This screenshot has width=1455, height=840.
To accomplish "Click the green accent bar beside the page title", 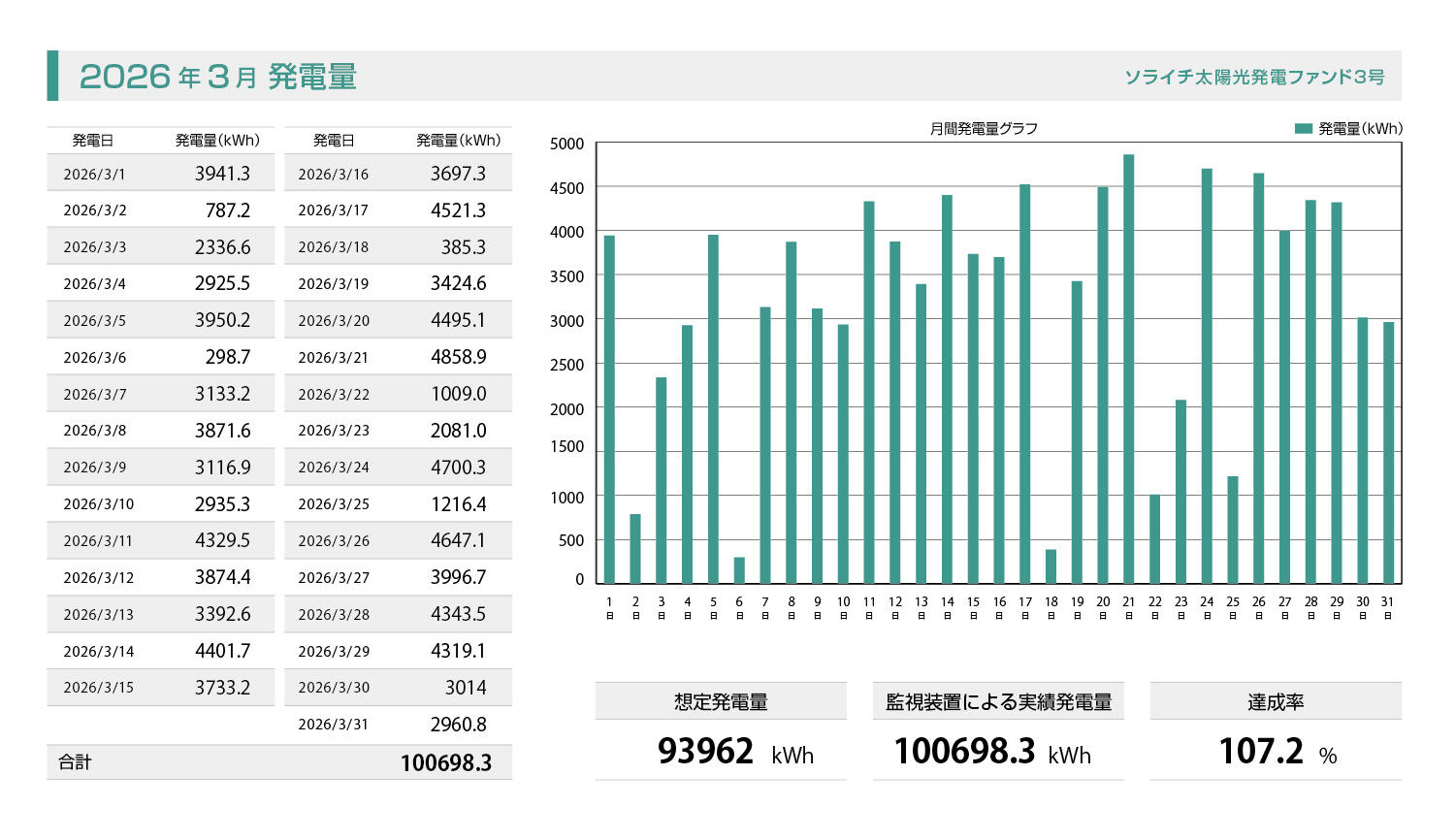I will (52, 76).
